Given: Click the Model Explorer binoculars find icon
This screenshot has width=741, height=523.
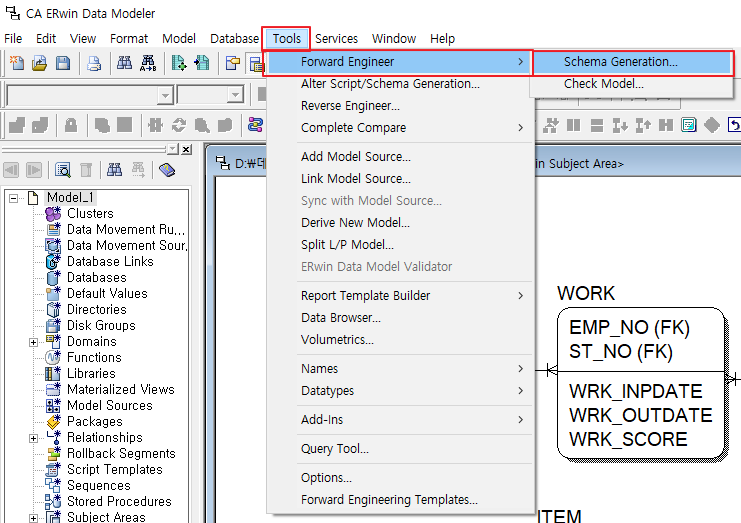Looking at the screenshot, I should point(114,170).
